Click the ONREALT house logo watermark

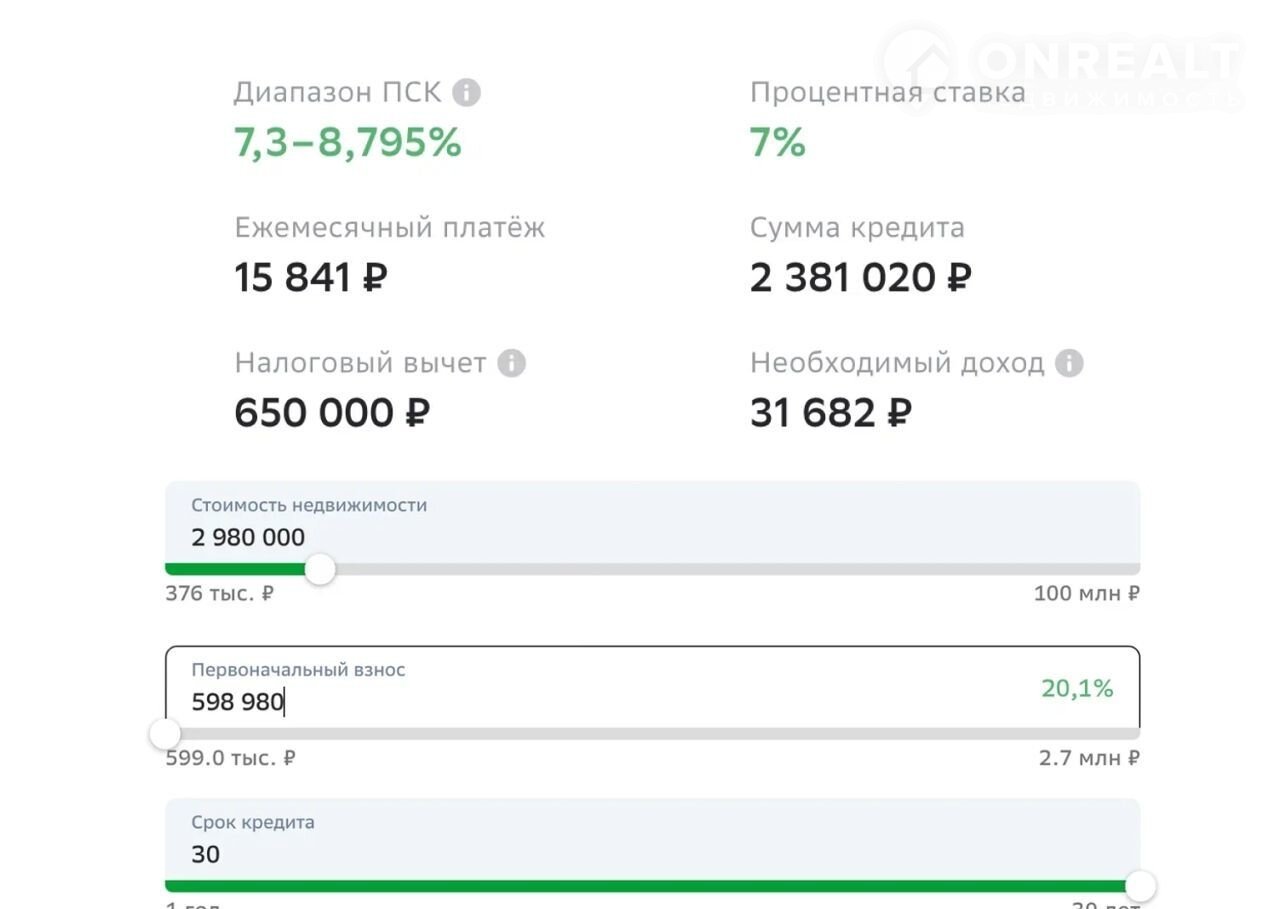coord(916,64)
